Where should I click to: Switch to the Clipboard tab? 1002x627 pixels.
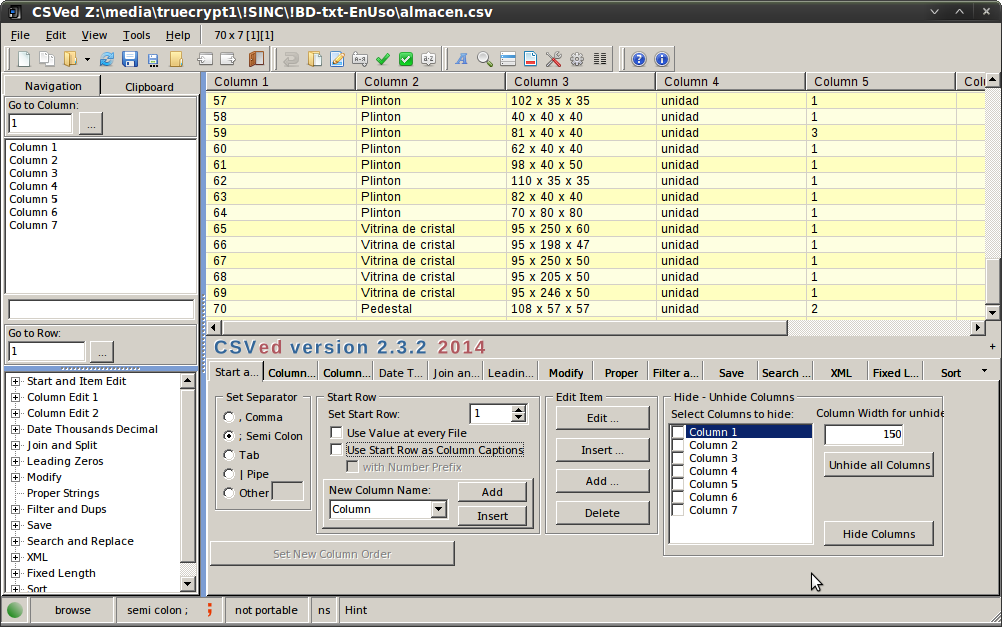click(149, 87)
